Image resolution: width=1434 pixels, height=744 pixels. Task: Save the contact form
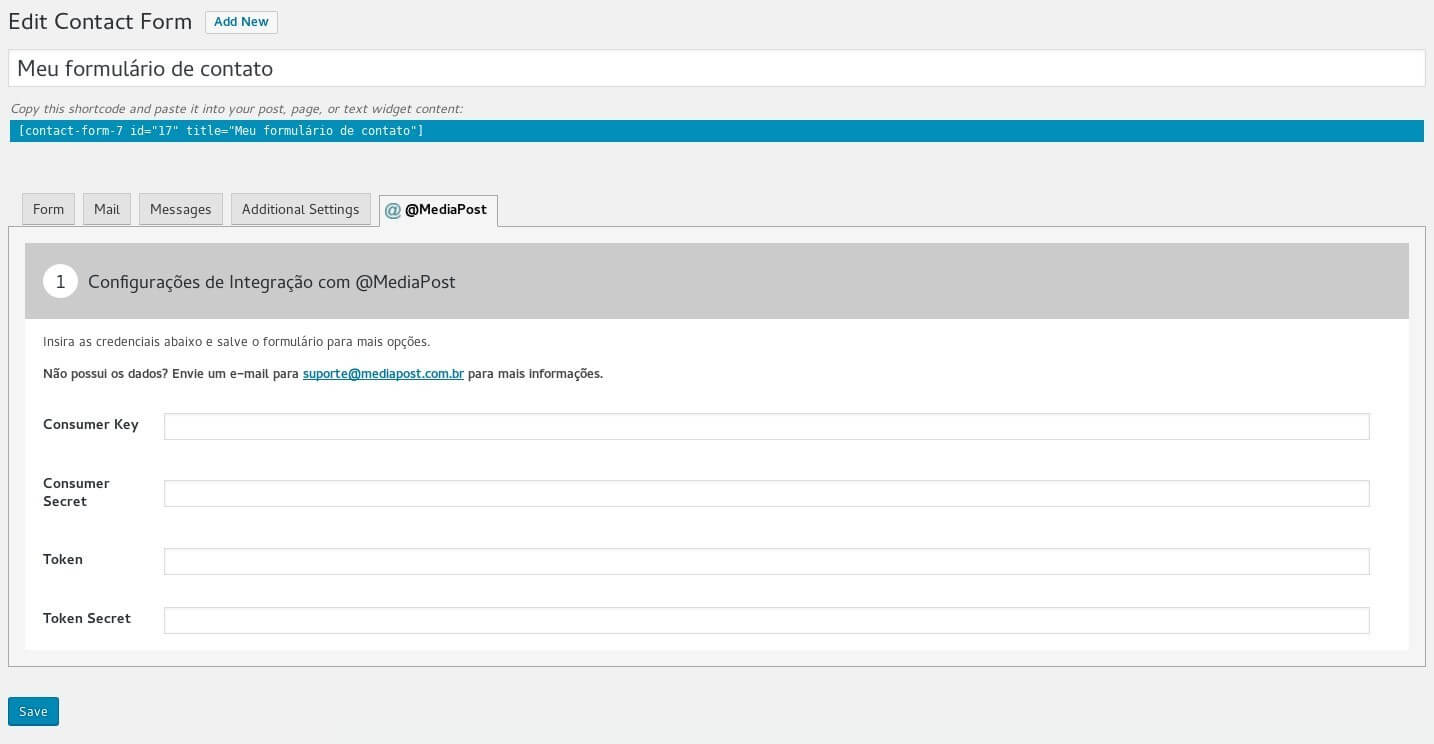pyautogui.click(x=33, y=711)
